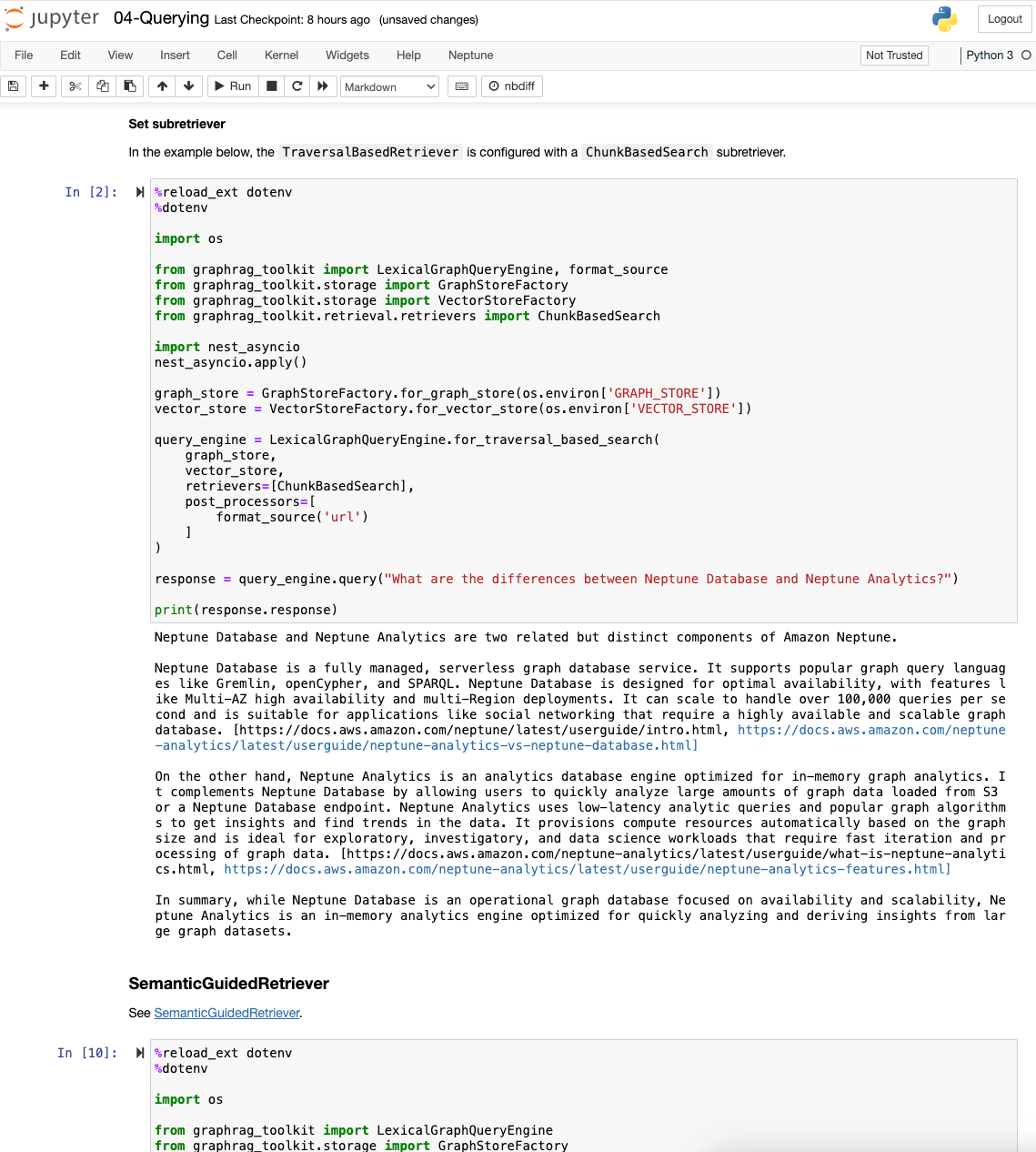The height and width of the screenshot is (1152, 1036).
Task: Move selected cell down
Action: pos(188,86)
